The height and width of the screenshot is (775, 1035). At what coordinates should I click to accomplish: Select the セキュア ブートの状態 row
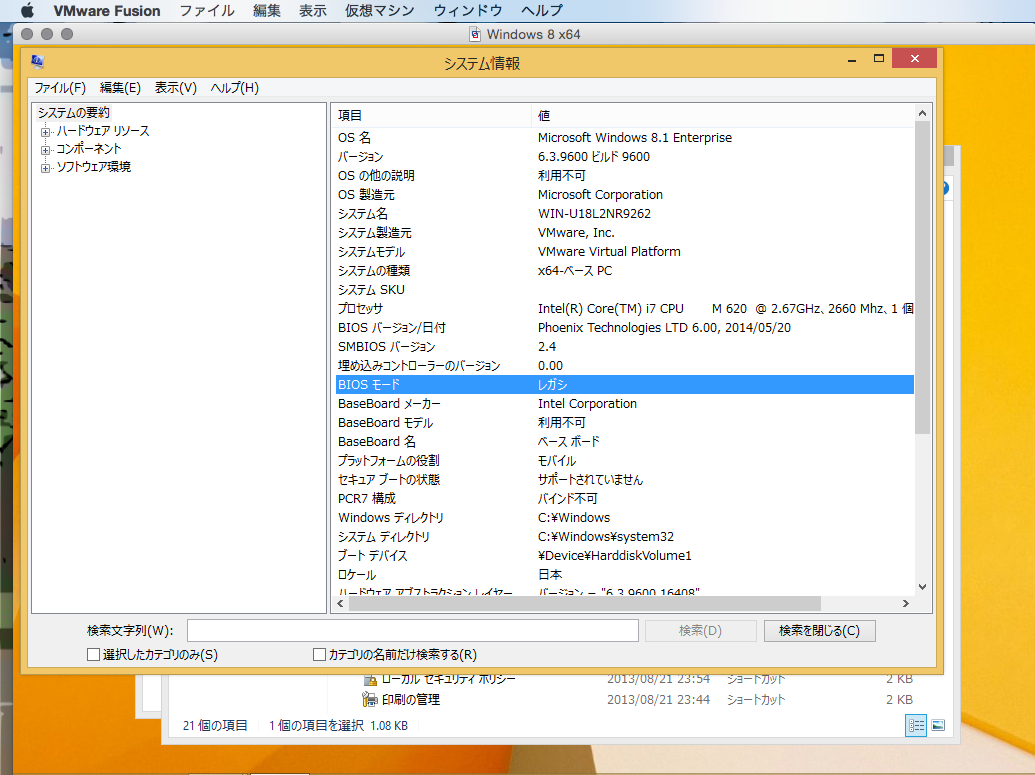[x=624, y=479]
